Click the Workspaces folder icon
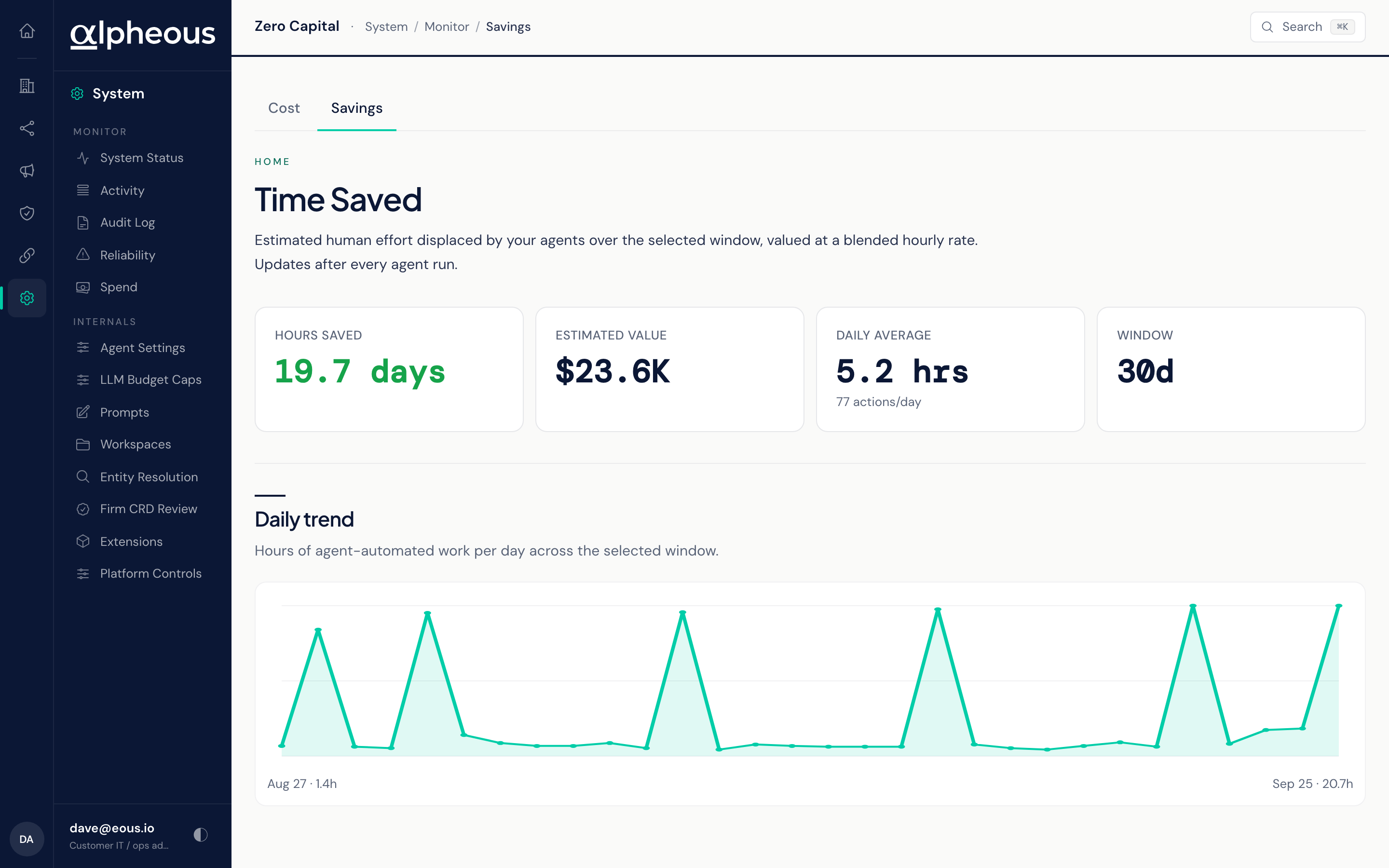This screenshot has height=868, width=1389. [x=83, y=444]
